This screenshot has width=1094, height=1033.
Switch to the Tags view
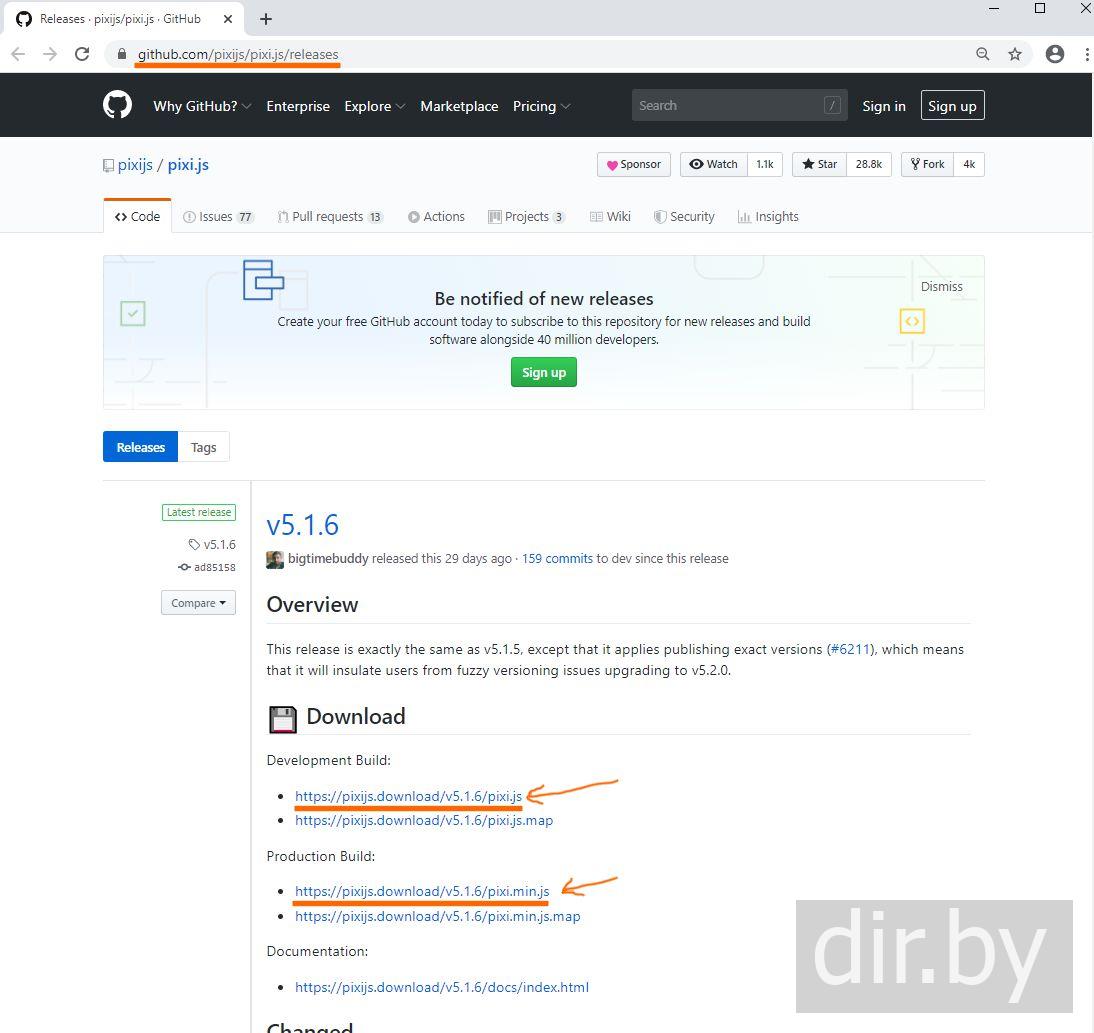click(x=204, y=446)
